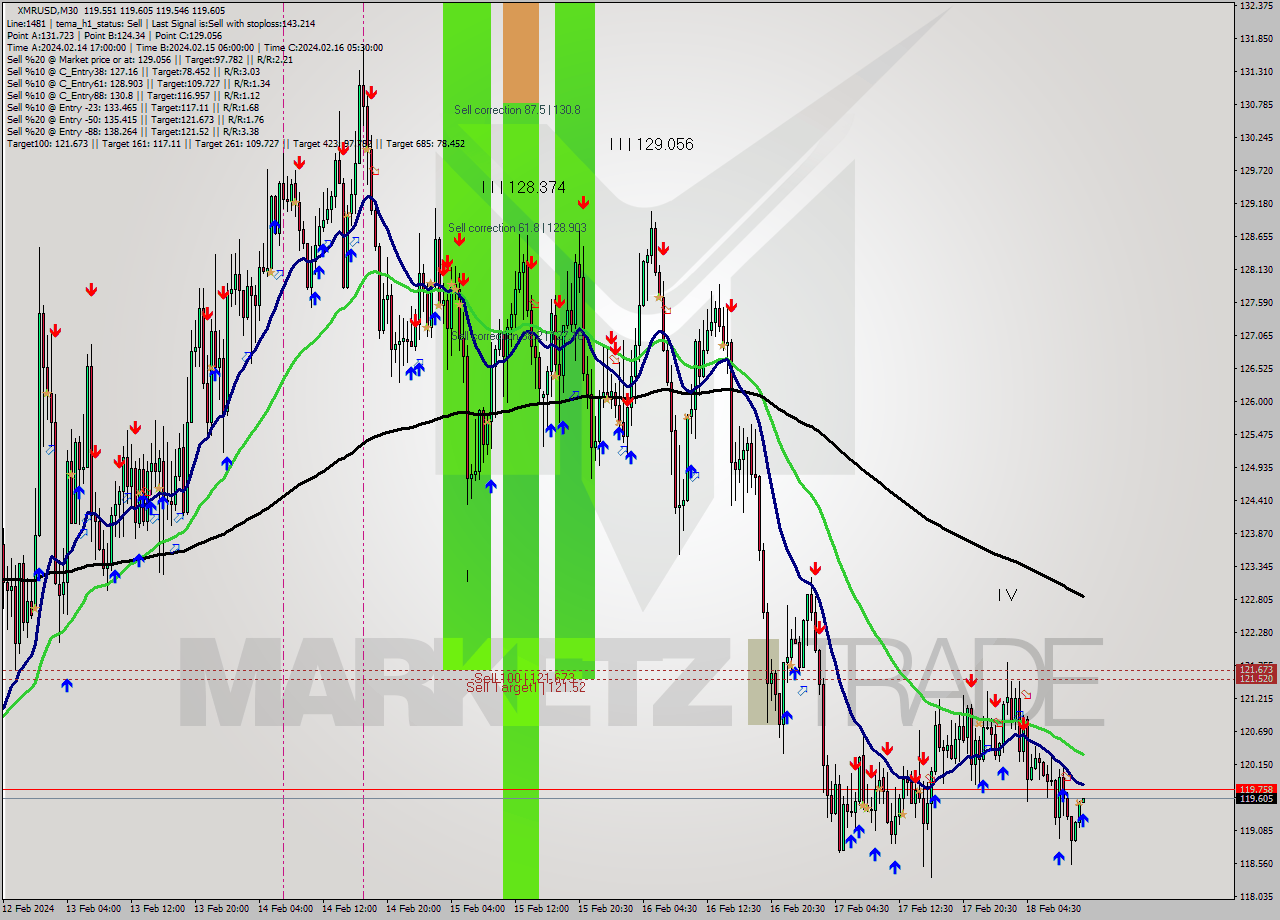Click the dark 119.605 current price tag
1280x920 pixels.
(1256, 798)
